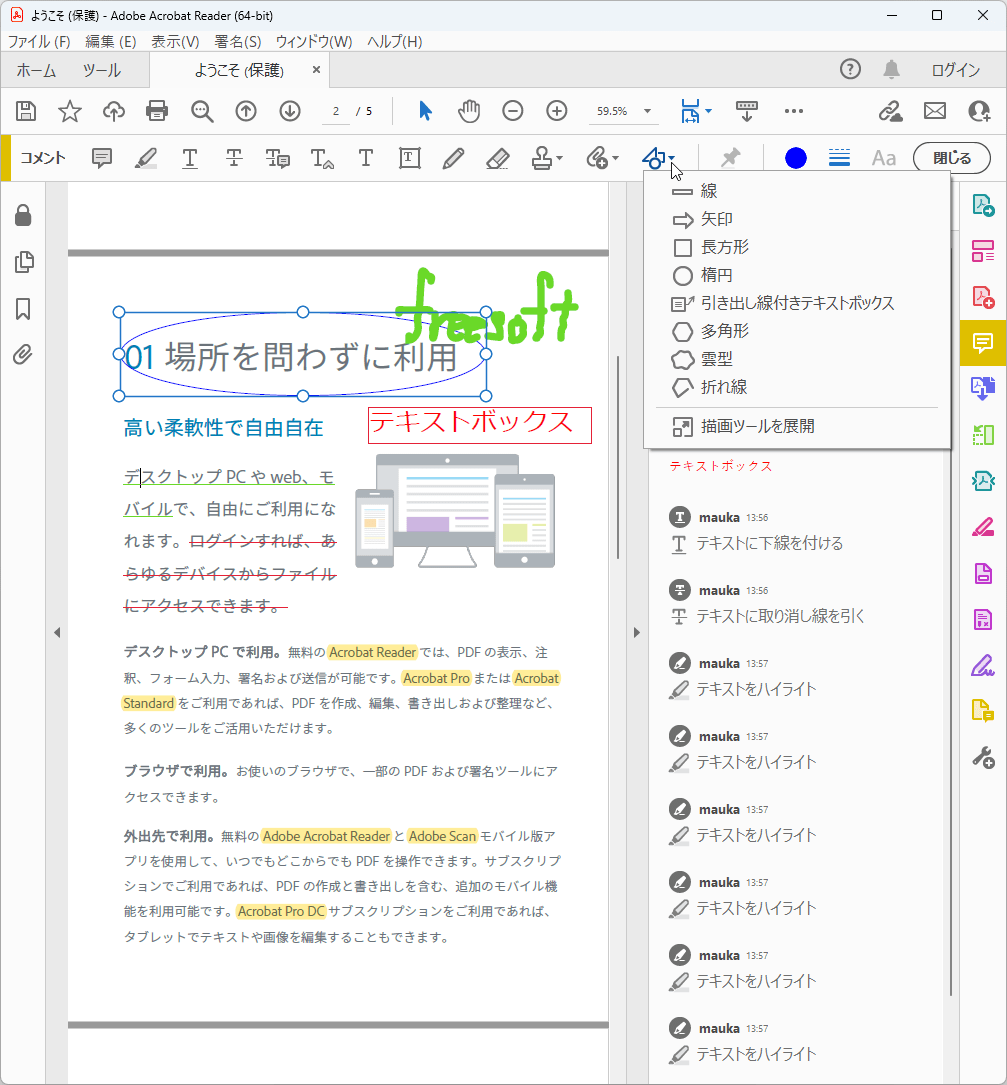Switch to the ツール tab

[102, 70]
